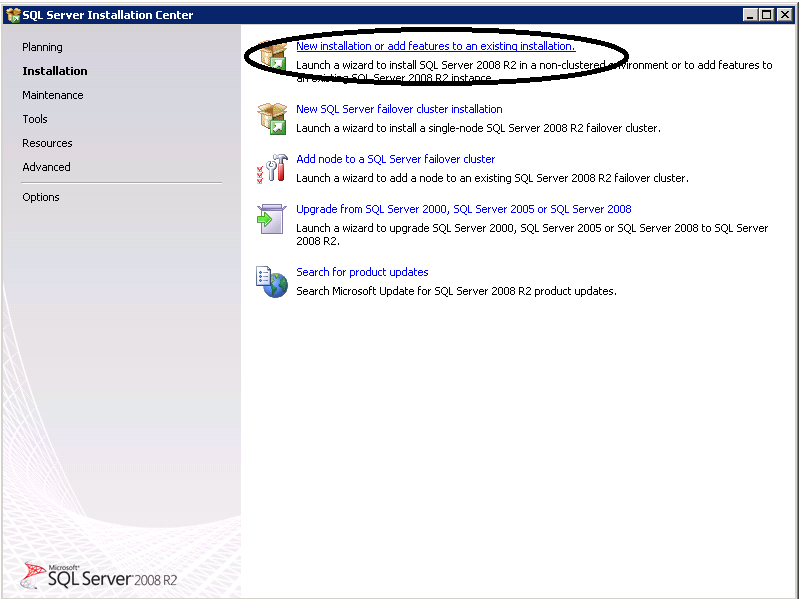Start New SQL Server failover cluster installation
The image size is (799, 614).
[x=399, y=109]
